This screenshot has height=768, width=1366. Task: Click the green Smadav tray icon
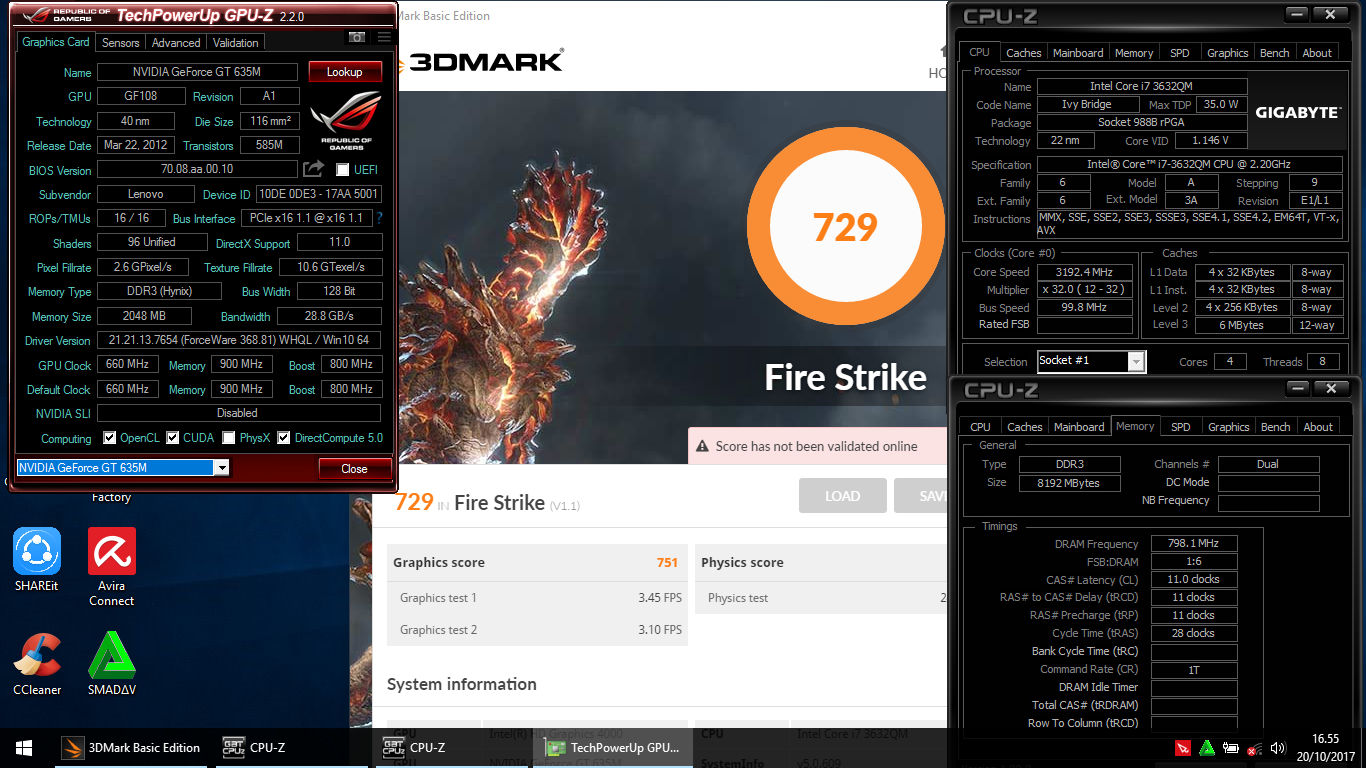1207,748
